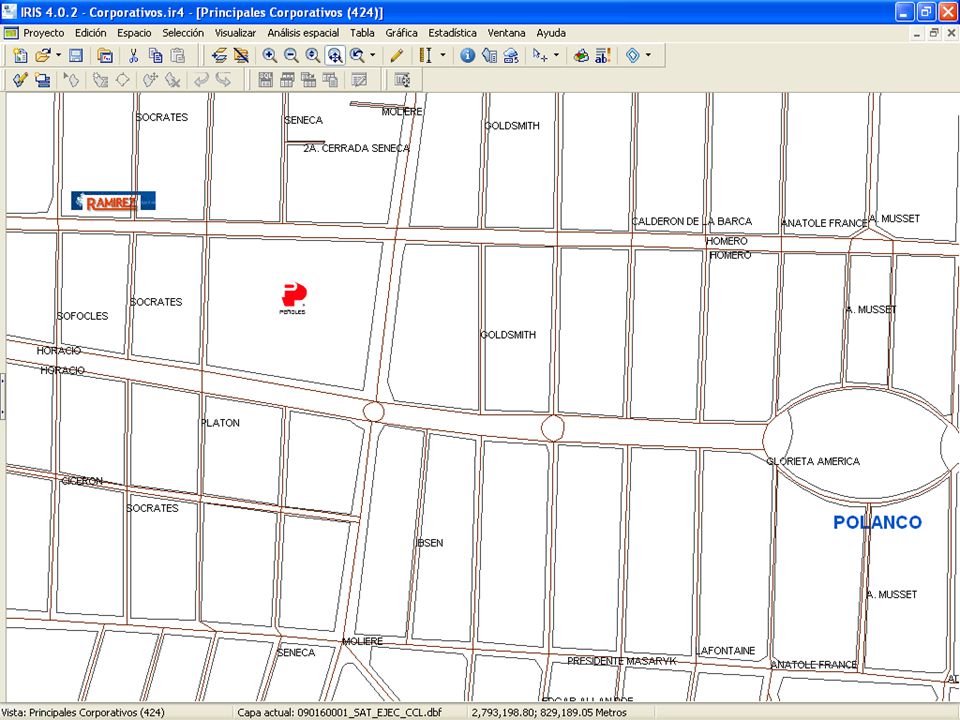Cut the selection using the scissors icon
This screenshot has width=960, height=720.
tap(133, 56)
